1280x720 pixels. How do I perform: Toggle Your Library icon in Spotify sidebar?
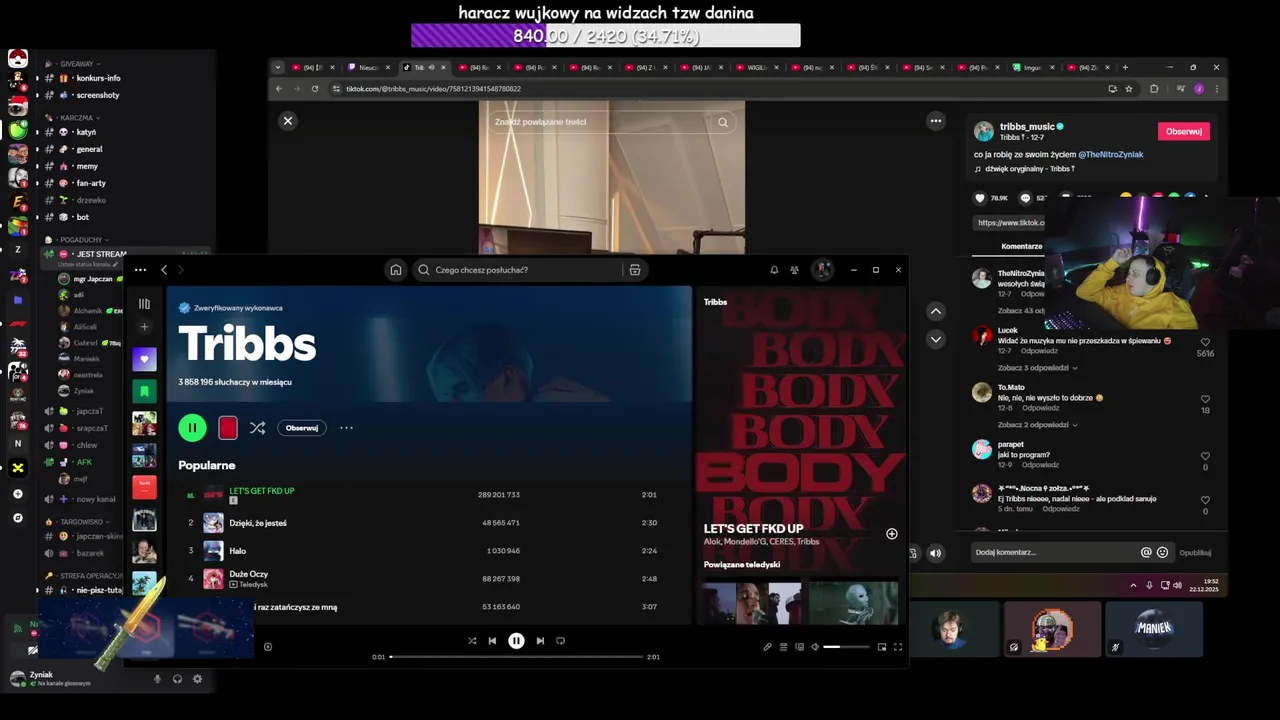[x=144, y=304]
